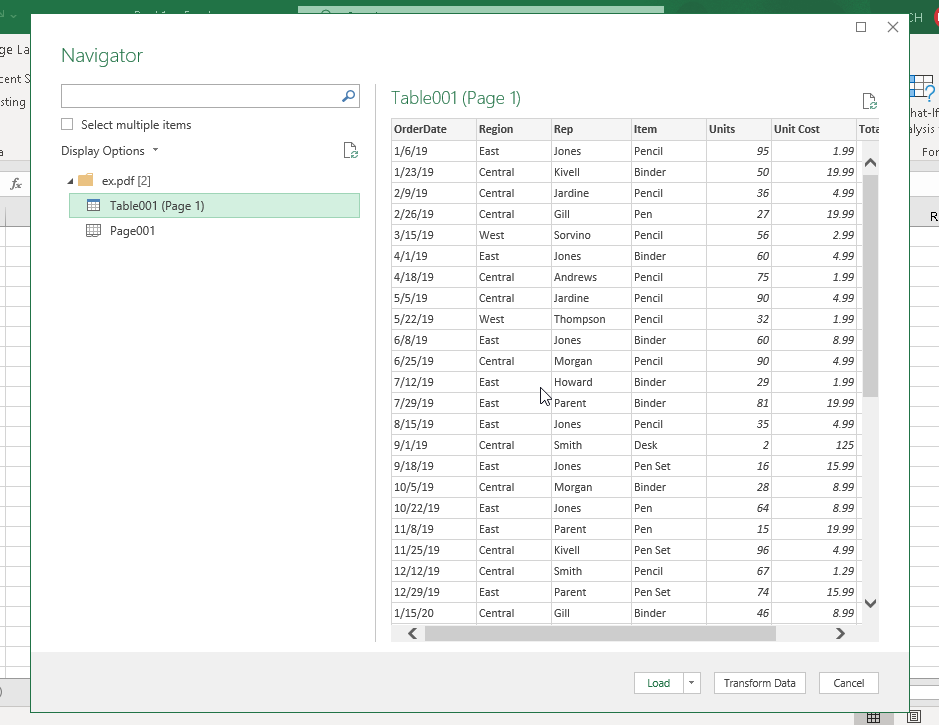
Task: Click the Transform Data button
Action: tap(759, 683)
